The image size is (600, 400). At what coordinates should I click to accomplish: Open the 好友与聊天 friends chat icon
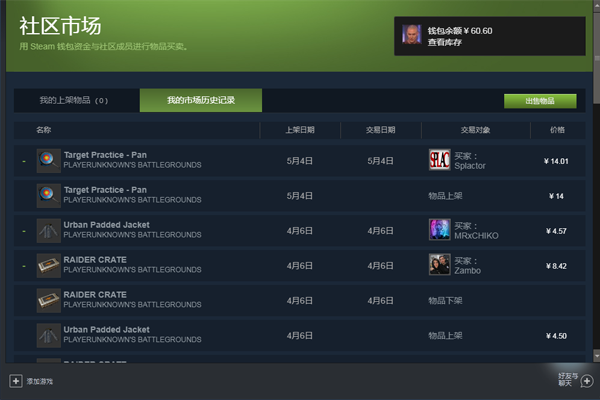pyautogui.click(x=586, y=380)
